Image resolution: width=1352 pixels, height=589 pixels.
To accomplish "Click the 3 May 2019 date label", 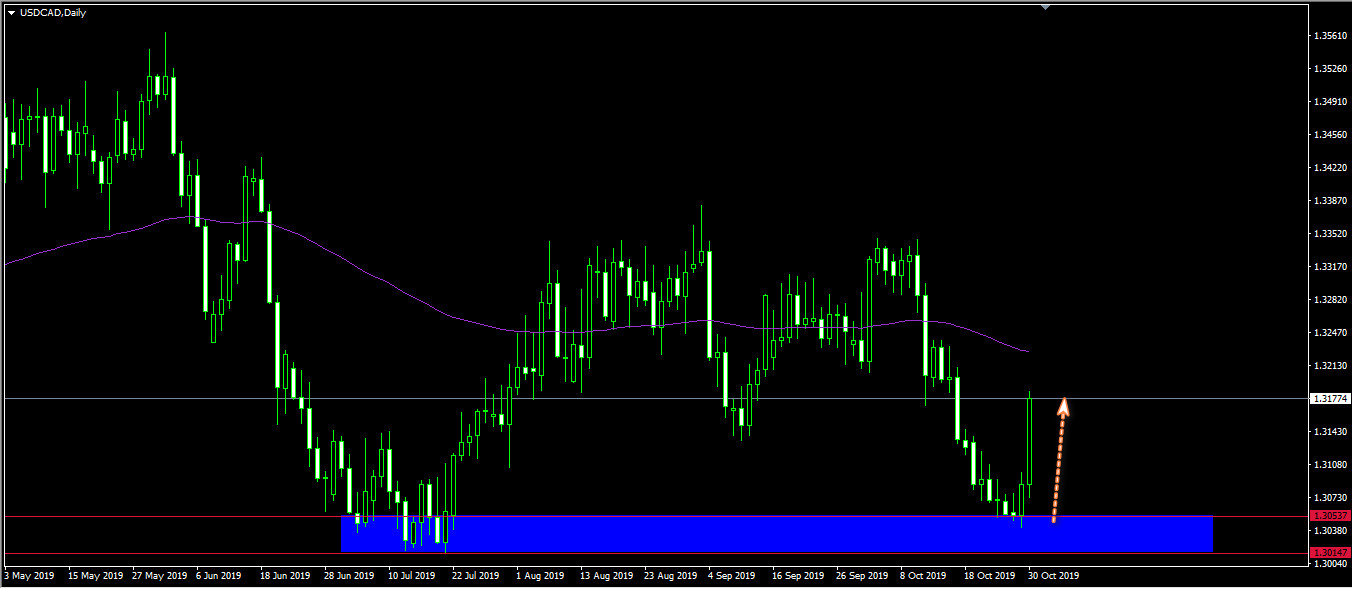I will [x=29, y=576].
